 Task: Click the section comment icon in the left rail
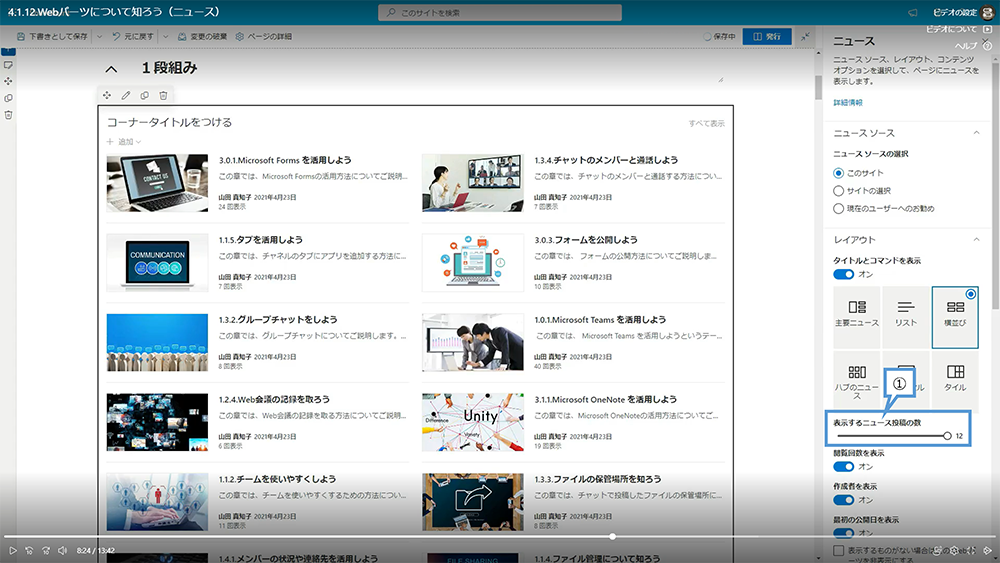(8, 65)
